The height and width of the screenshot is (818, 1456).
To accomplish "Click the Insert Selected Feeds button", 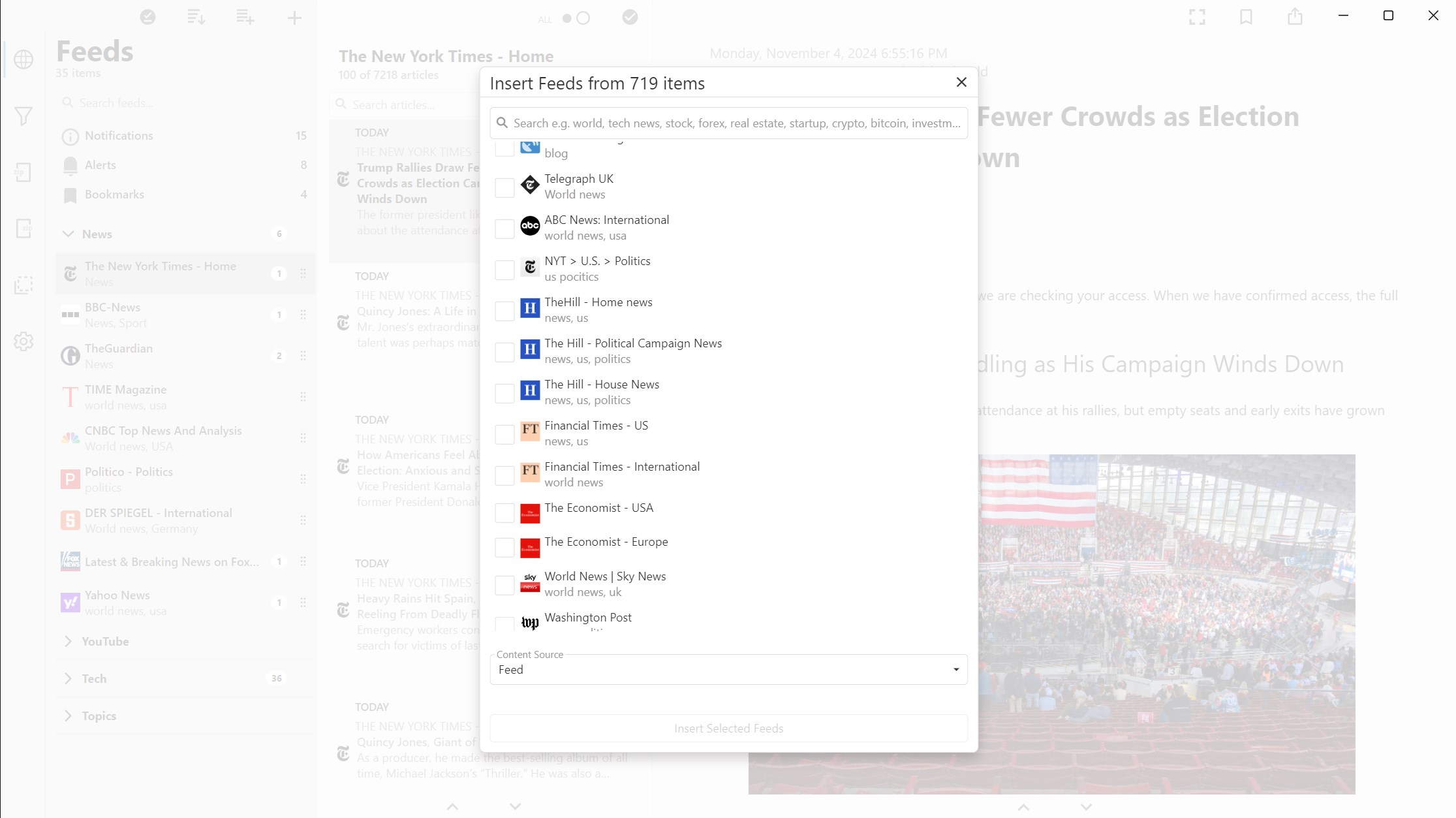I will (x=728, y=728).
